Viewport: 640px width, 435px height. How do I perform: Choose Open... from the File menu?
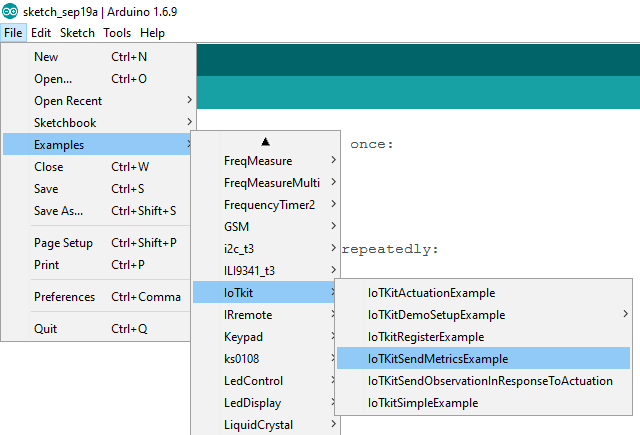point(98,79)
